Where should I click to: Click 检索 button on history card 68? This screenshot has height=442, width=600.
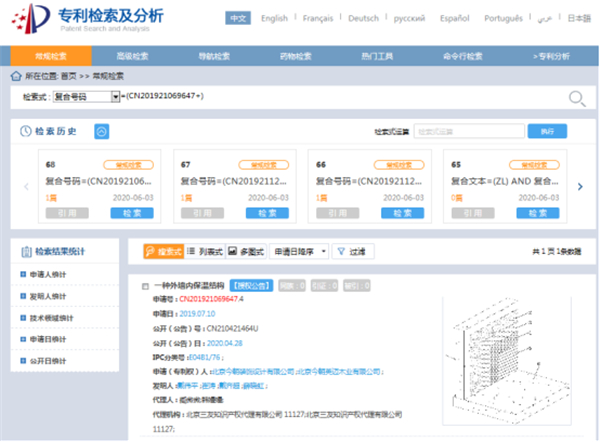[x=132, y=213]
